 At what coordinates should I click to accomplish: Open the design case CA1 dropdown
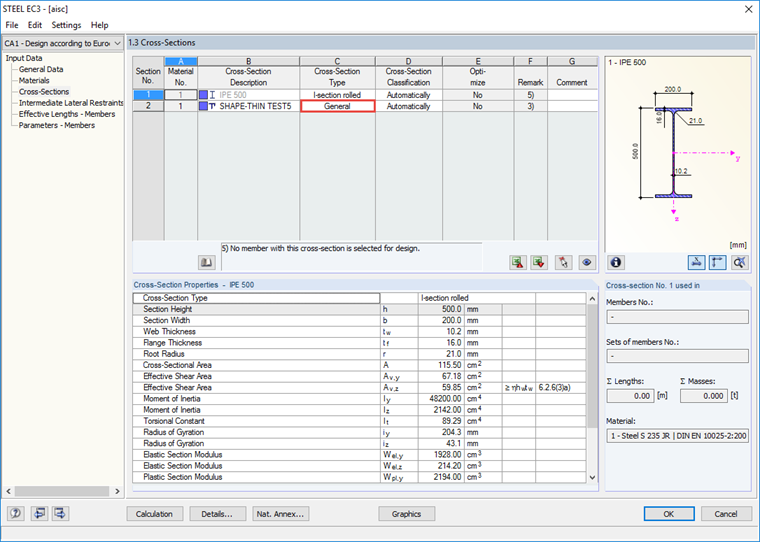pos(63,43)
